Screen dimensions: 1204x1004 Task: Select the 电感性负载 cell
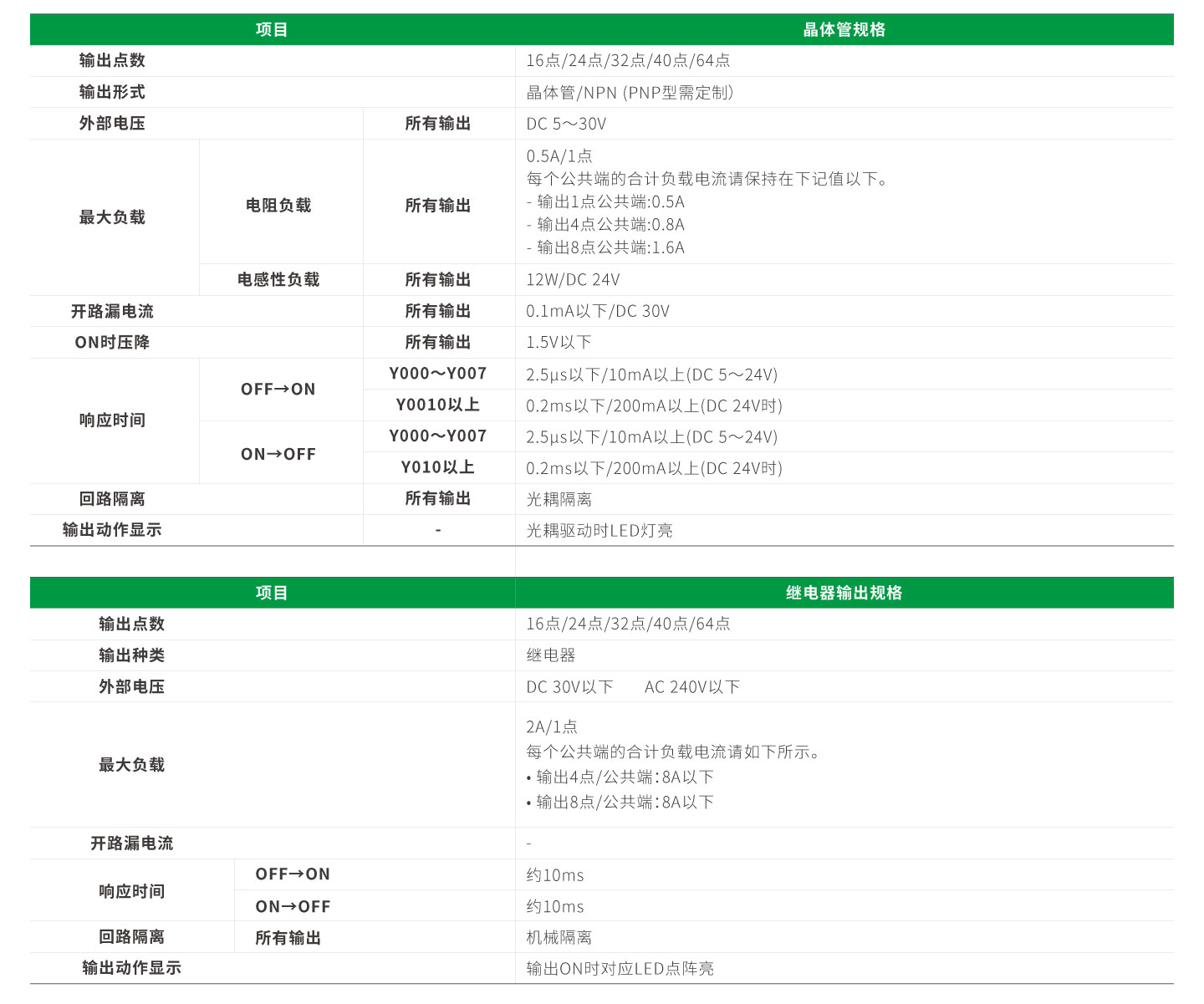point(279,279)
